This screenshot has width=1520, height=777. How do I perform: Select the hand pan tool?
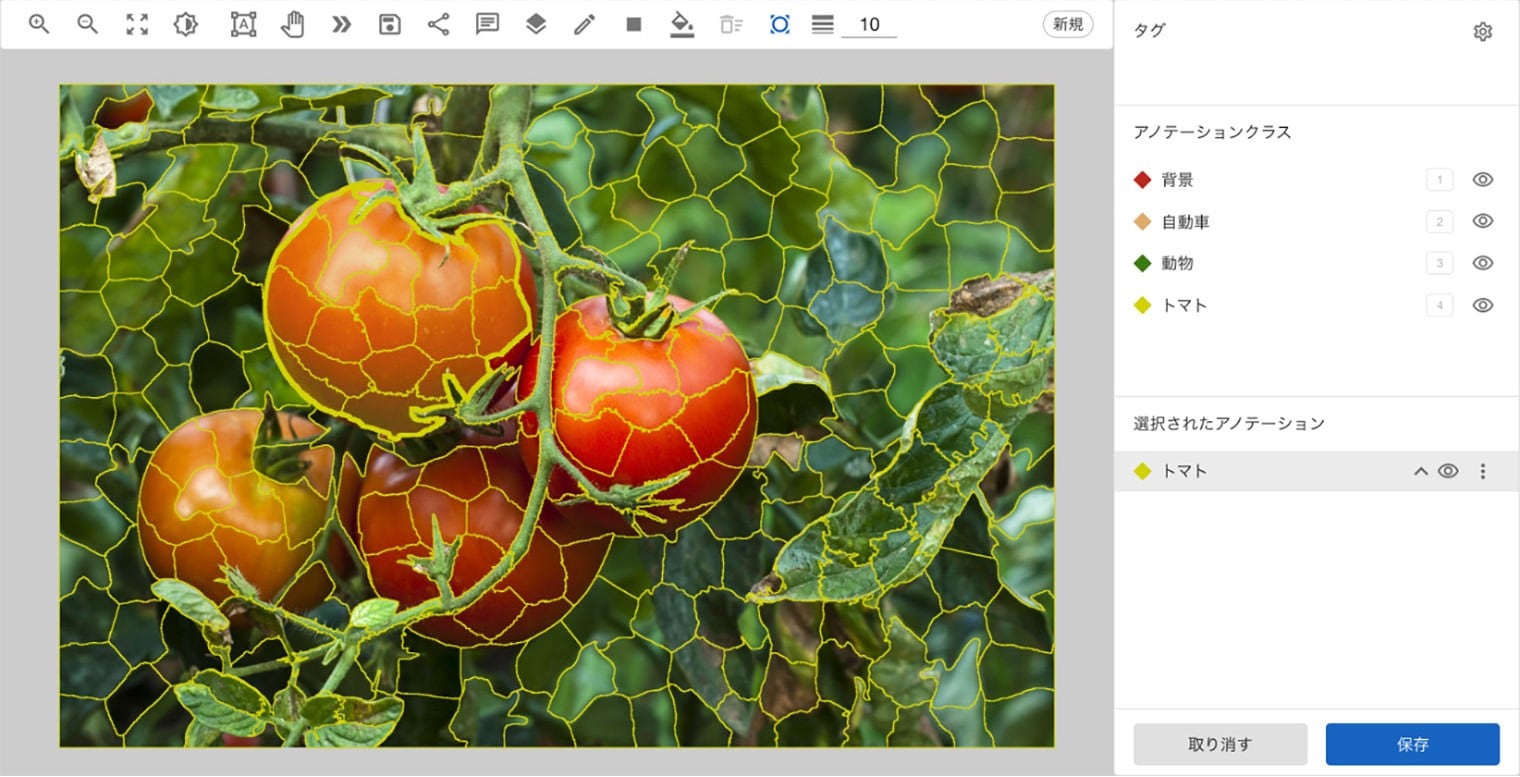coord(292,24)
